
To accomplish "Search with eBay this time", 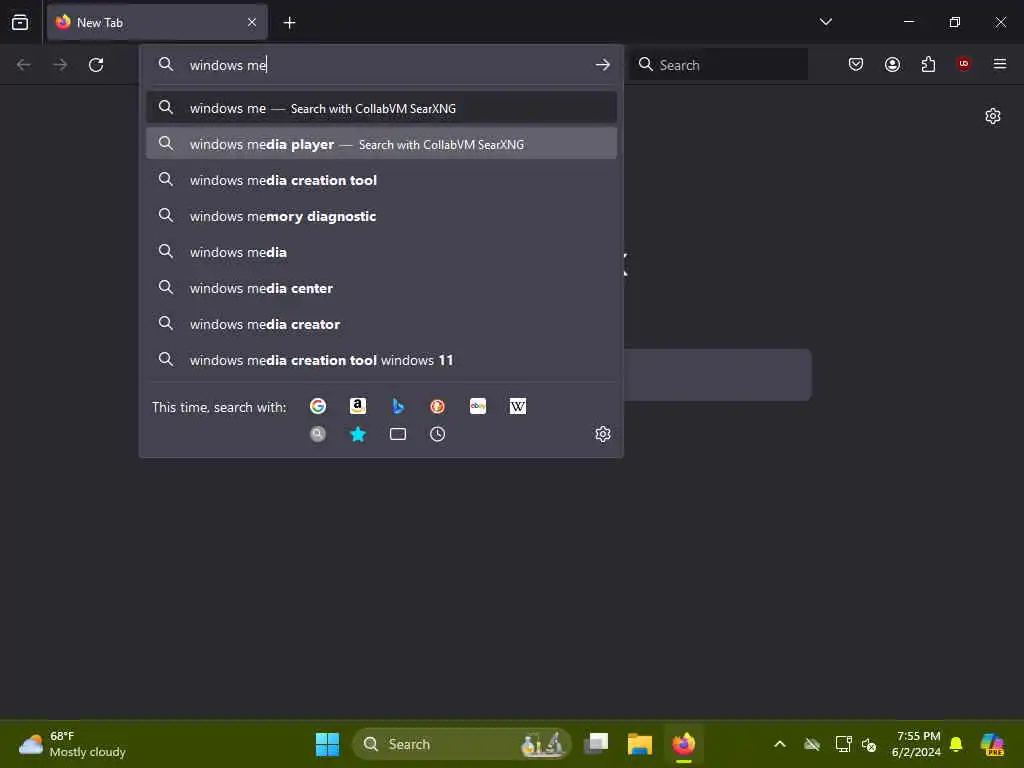I will (x=477, y=406).
